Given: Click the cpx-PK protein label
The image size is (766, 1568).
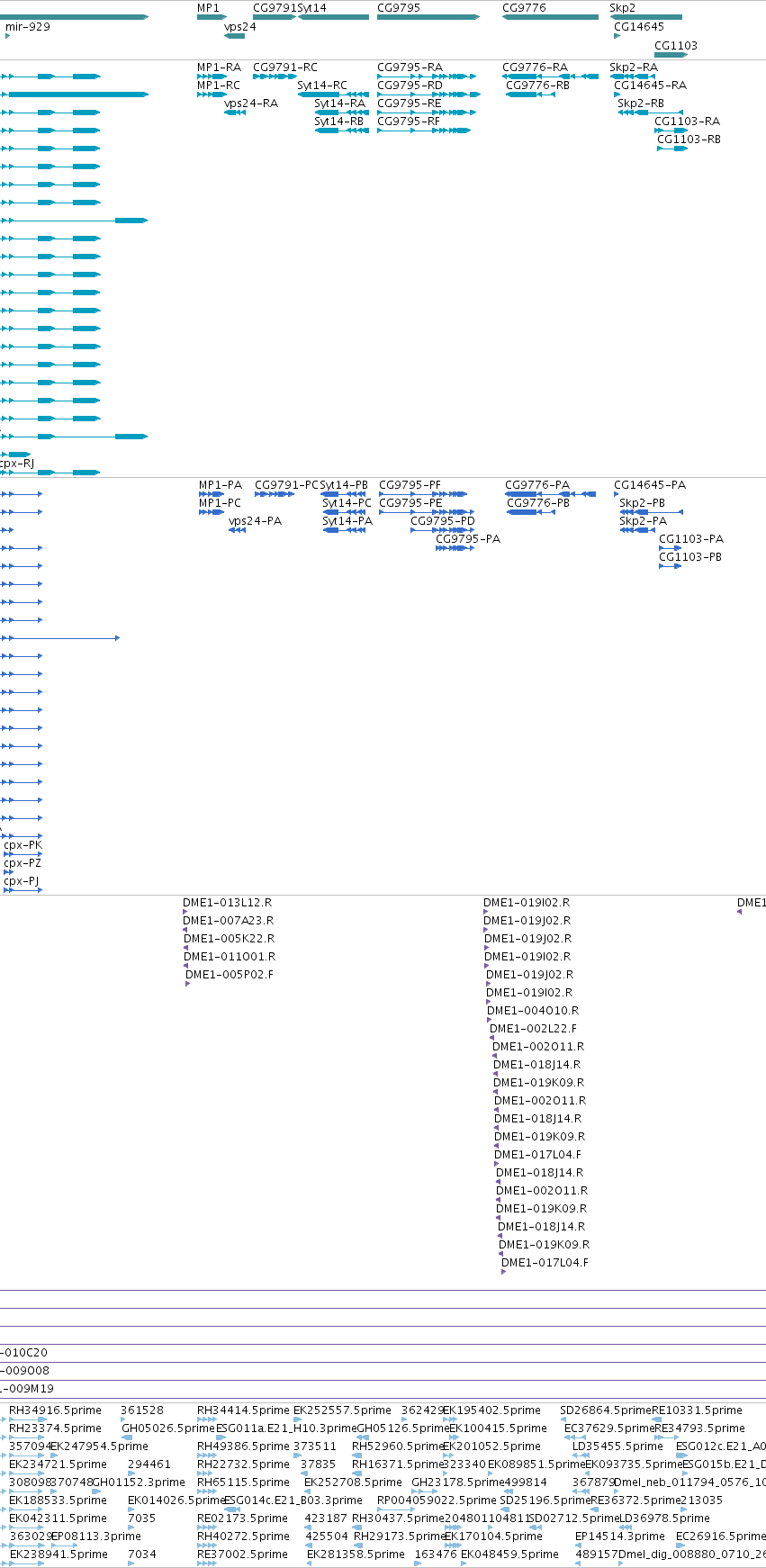Looking at the screenshot, I should pos(23,845).
